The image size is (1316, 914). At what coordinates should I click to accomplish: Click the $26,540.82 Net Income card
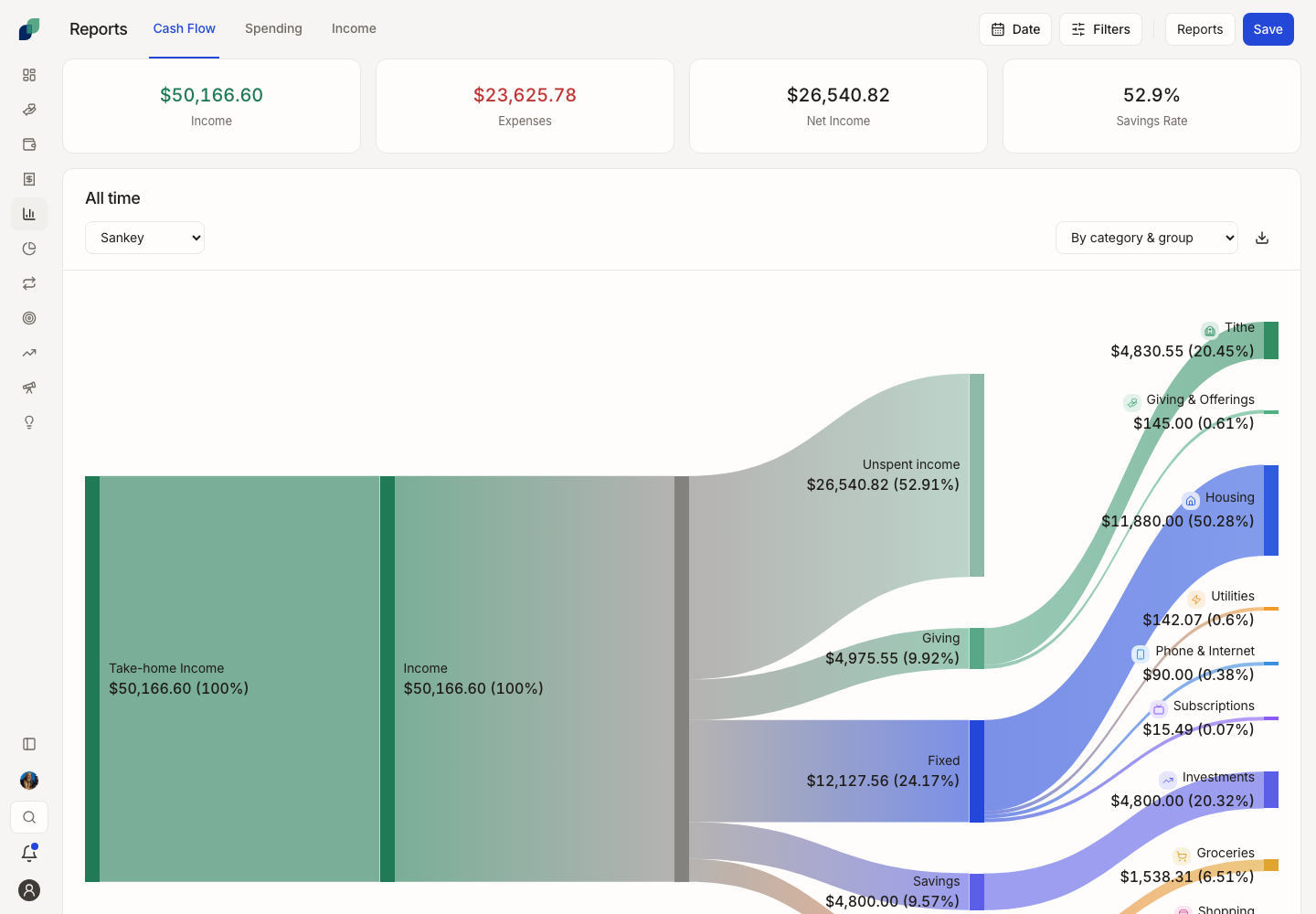838,106
